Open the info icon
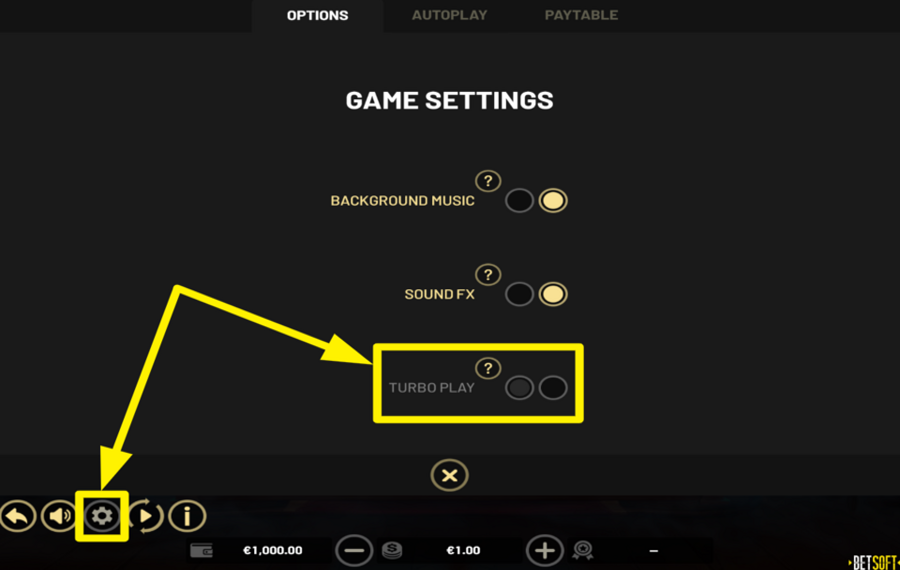 (x=187, y=516)
